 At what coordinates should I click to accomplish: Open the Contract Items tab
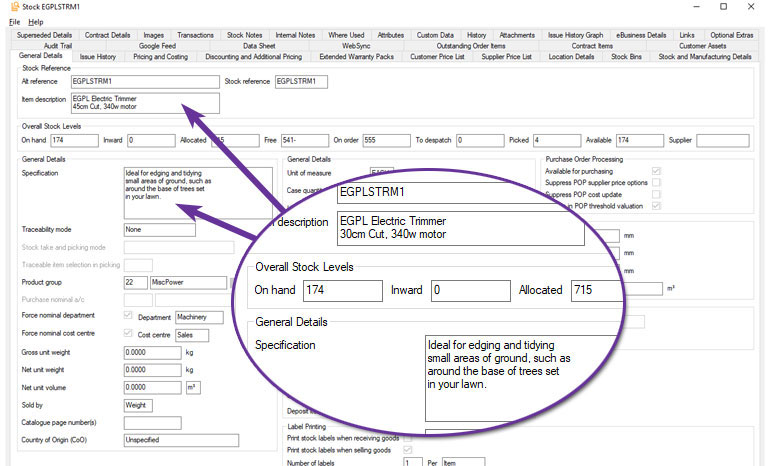click(x=592, y=46)
